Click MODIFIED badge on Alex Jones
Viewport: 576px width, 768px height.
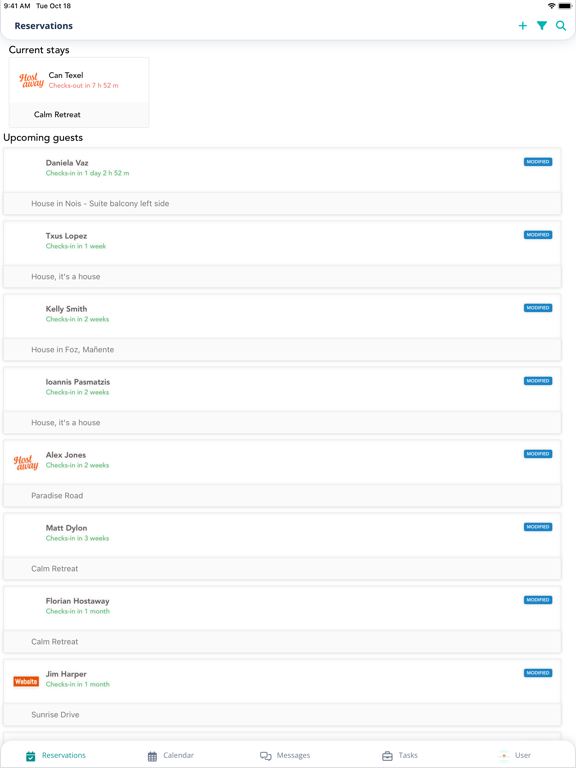click(538, 454)
